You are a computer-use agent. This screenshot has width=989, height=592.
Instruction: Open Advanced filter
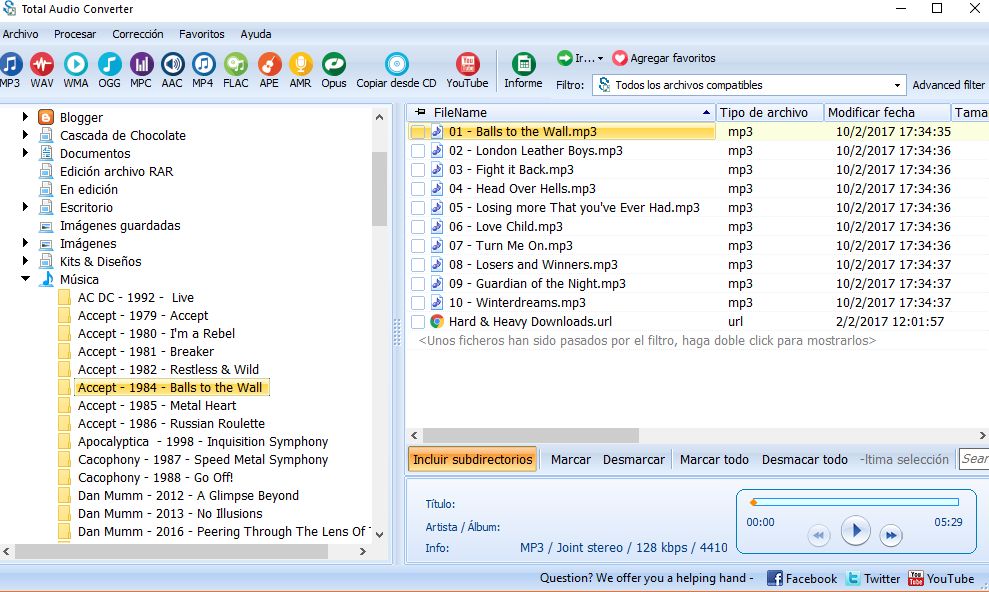pyautogui.click(x=948, y=85)
